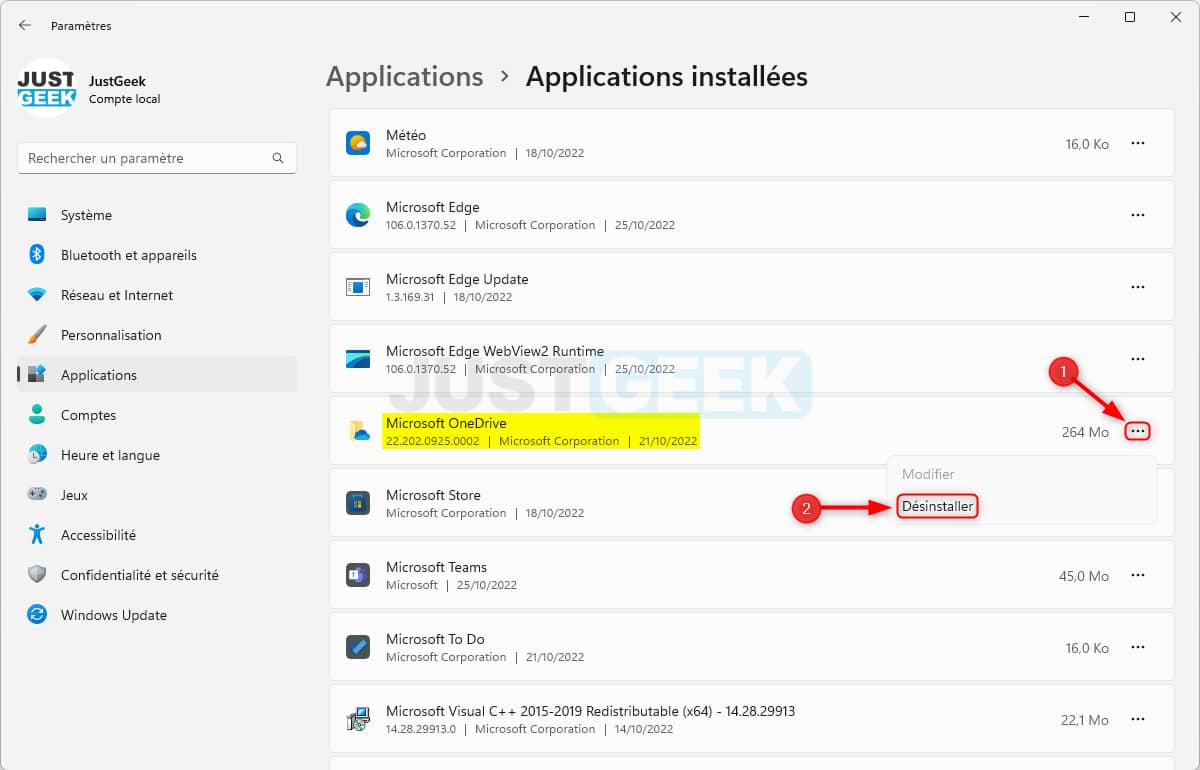Click the Système monitor icon
This screenshot has width=1200, height=770.
pos(37,215)
